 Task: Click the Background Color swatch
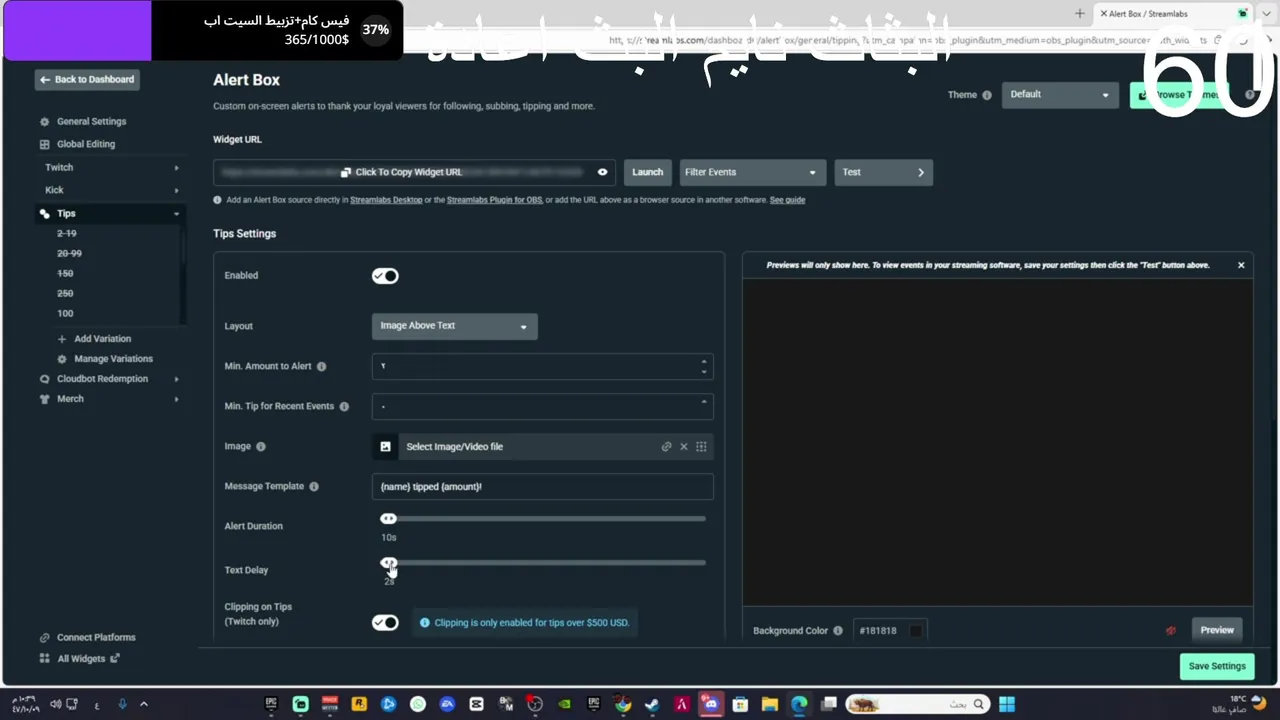click(x=915, y=631)
